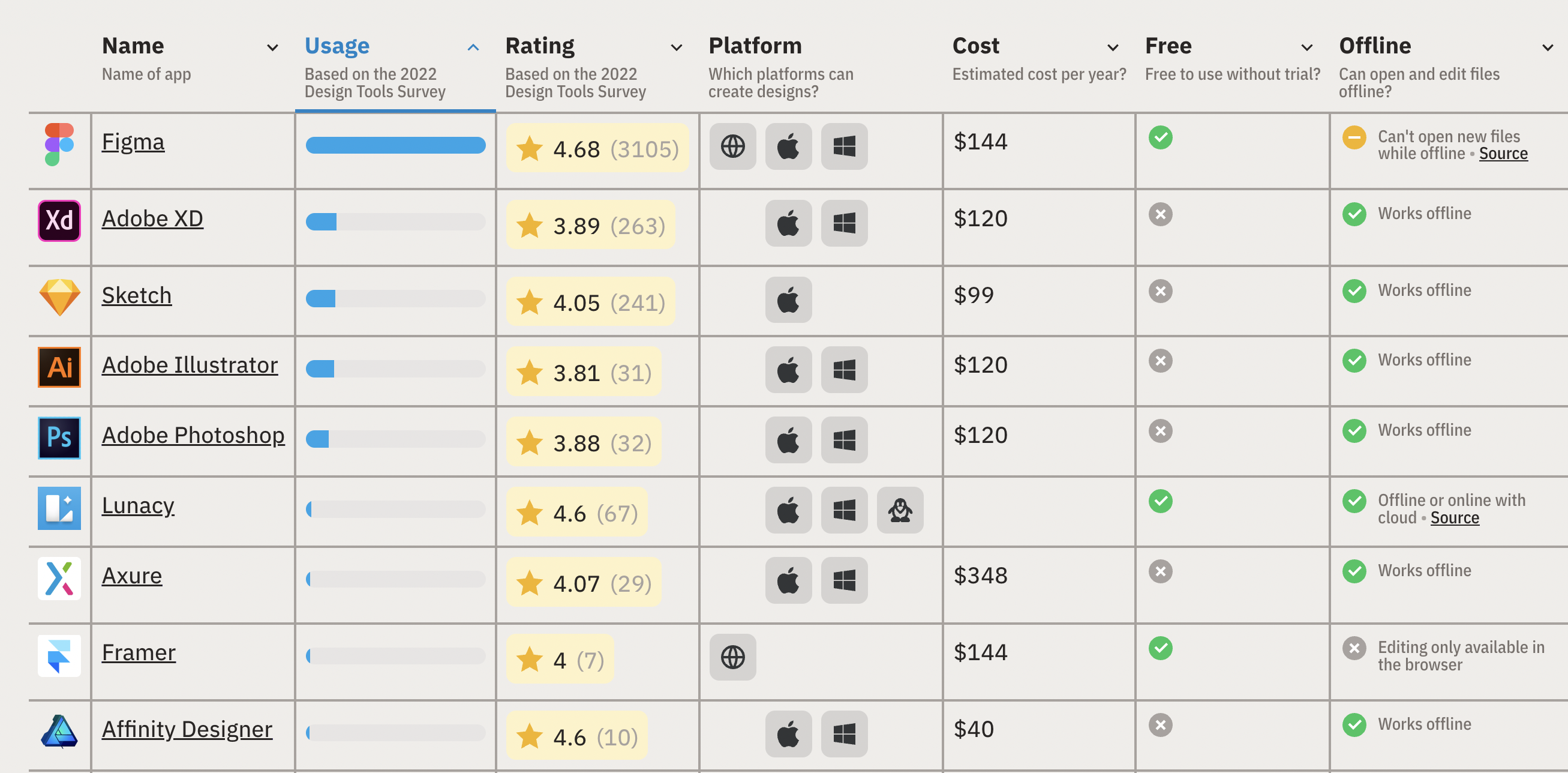This screenshot has width=1568, height=773.
Task: Select the Rating column header
Action: [x=539, y=46]
